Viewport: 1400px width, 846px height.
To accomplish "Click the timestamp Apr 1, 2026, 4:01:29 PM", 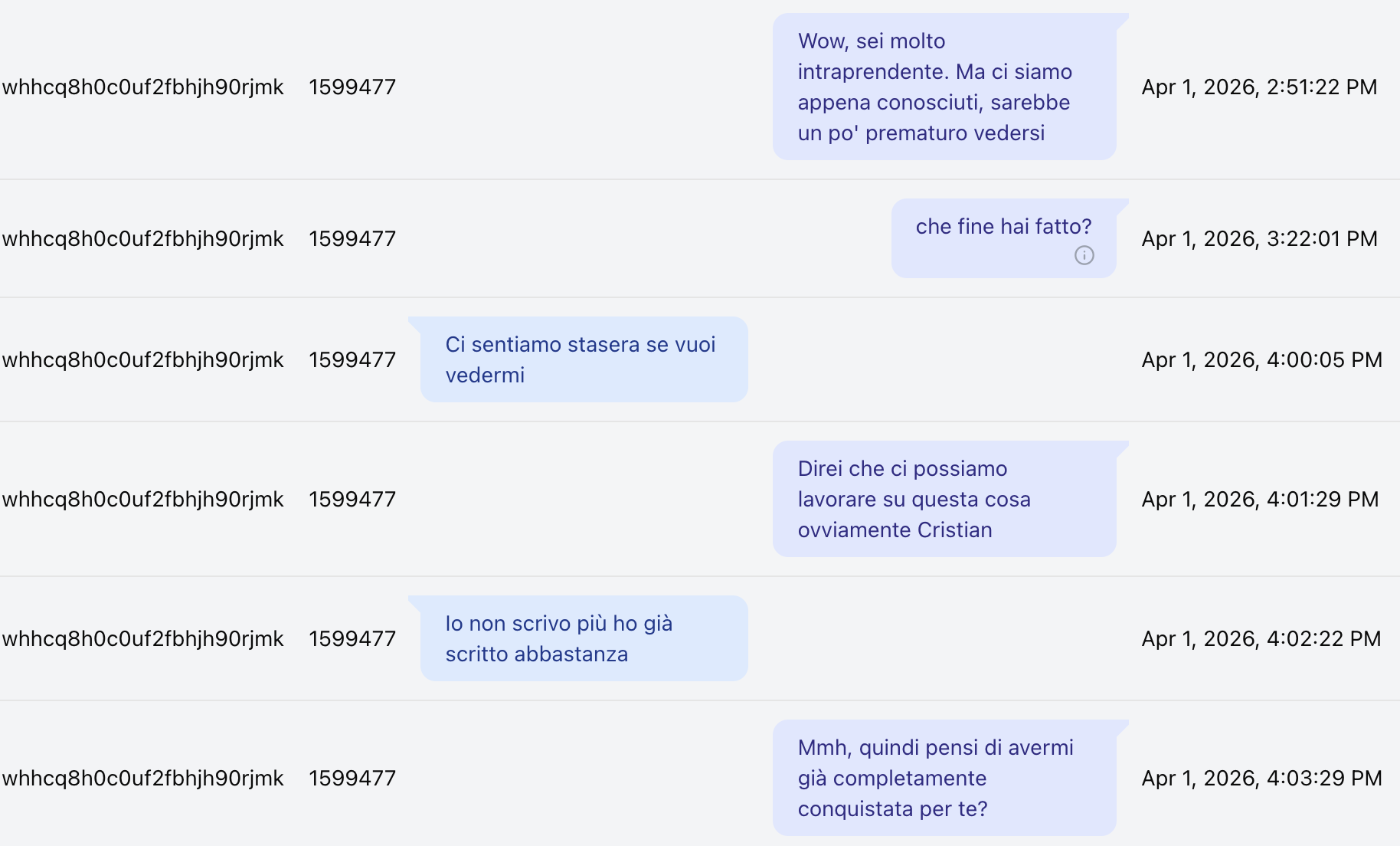I will [1260, 500].
